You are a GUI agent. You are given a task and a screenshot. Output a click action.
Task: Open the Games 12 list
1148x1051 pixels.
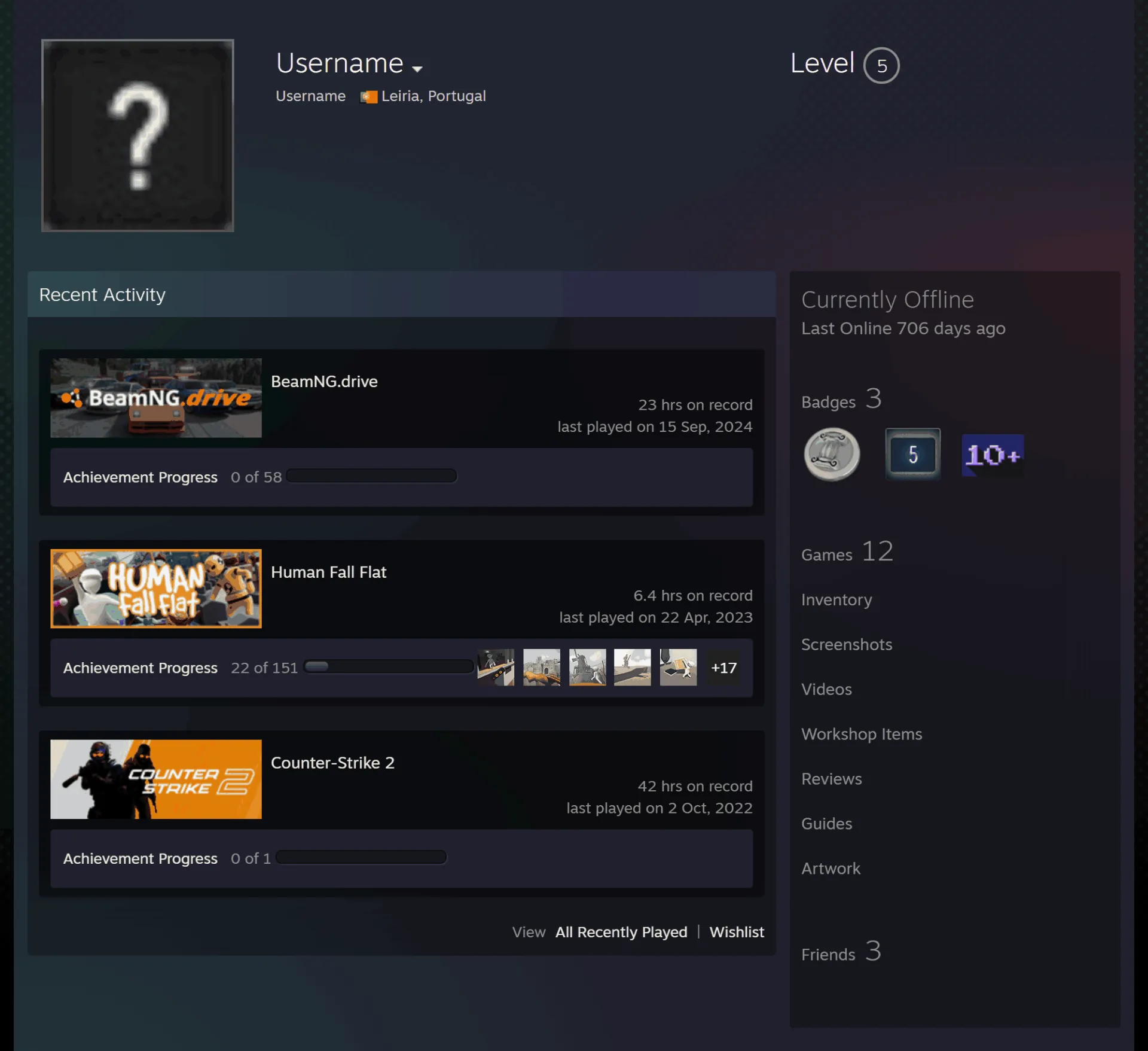(x=847, y=552)
